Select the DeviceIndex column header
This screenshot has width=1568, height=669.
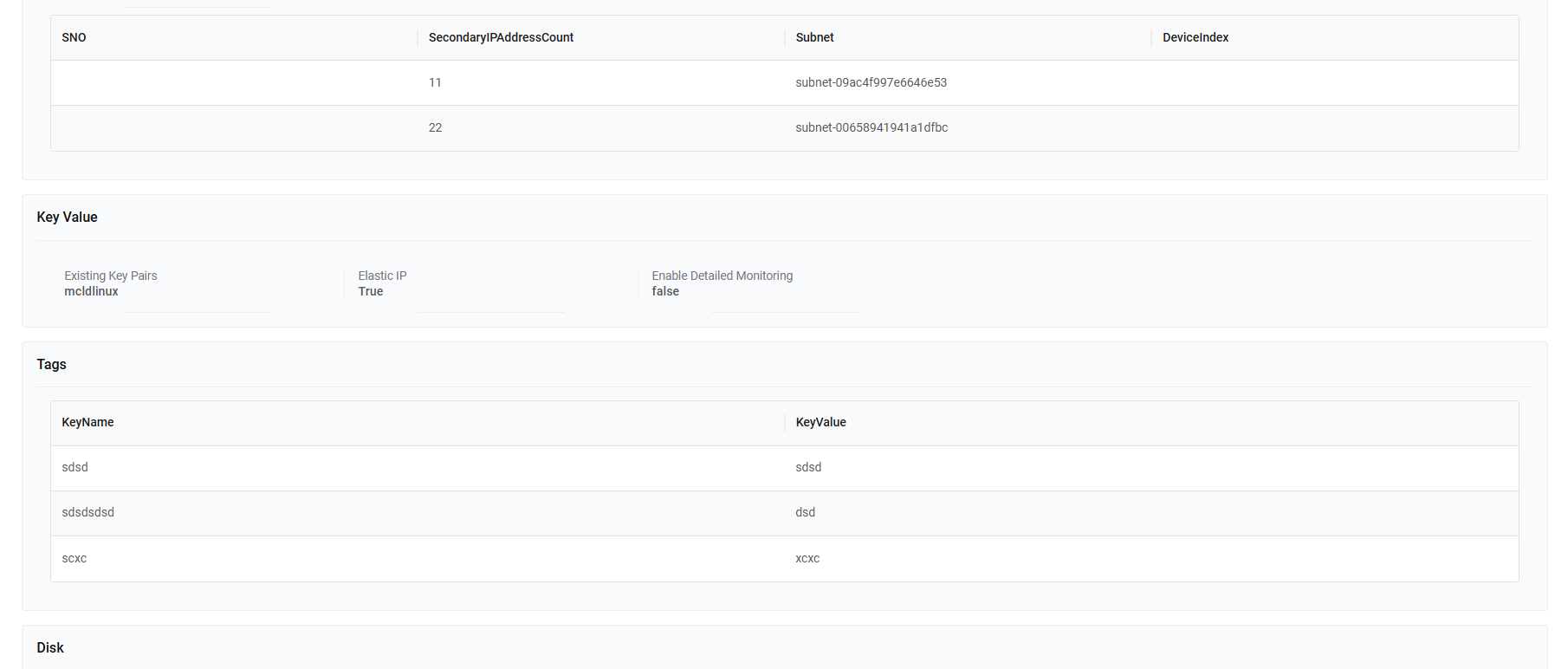1195,37
